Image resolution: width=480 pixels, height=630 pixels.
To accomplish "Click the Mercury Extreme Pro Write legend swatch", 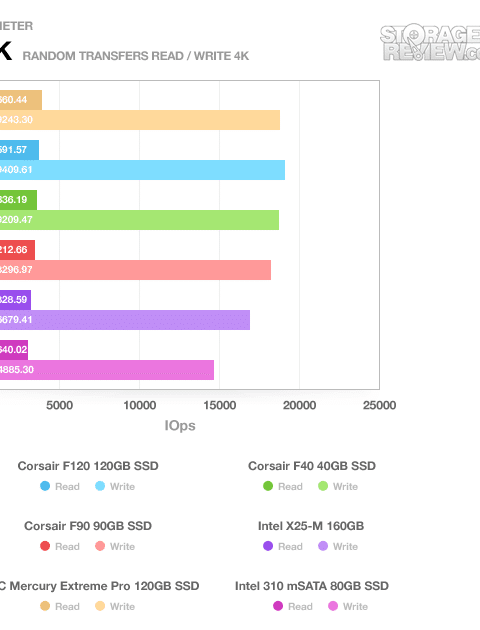I will click(x=100, y=606).
